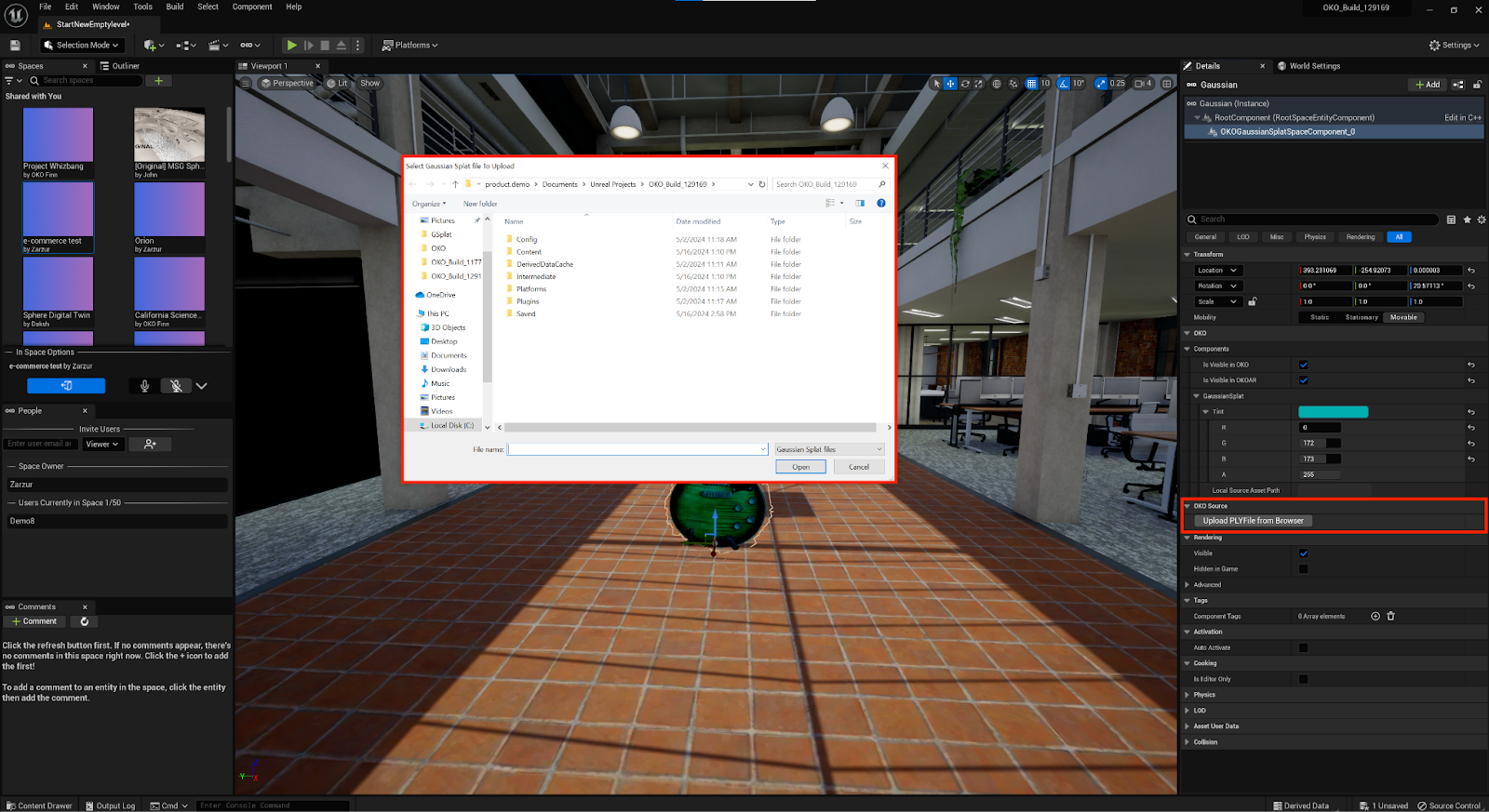Uncheck the Is Visible in OKO checkbox

point(1303,365)
